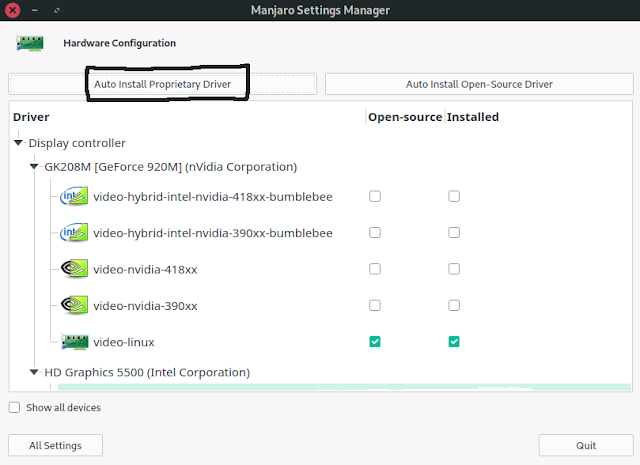Toggle Installed checkbox for video-nvidia-390xx
The height and width of the screenshot is (465, 640).
coord(454,305)
